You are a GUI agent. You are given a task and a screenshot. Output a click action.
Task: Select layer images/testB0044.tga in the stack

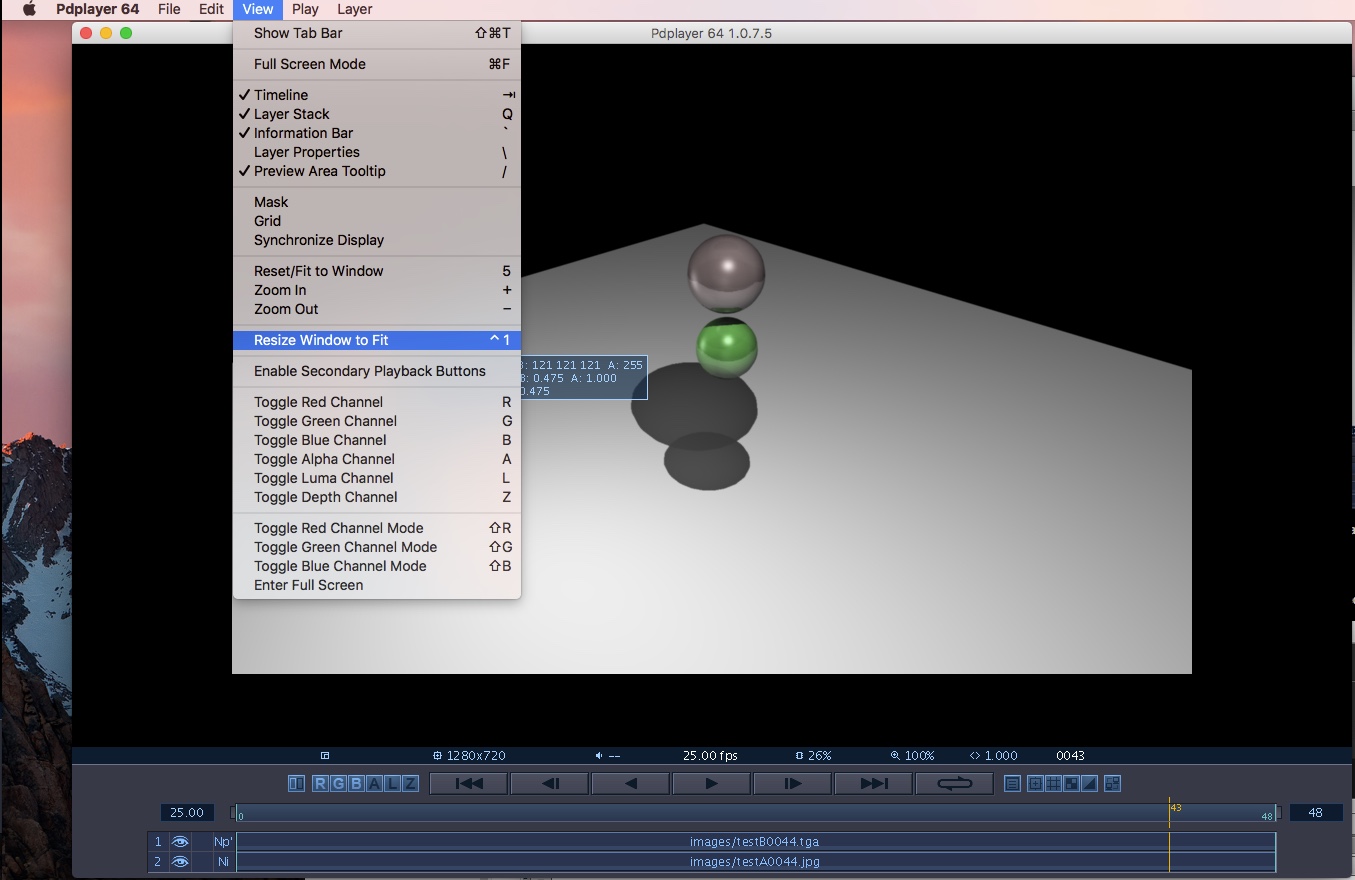coord(755,842)
